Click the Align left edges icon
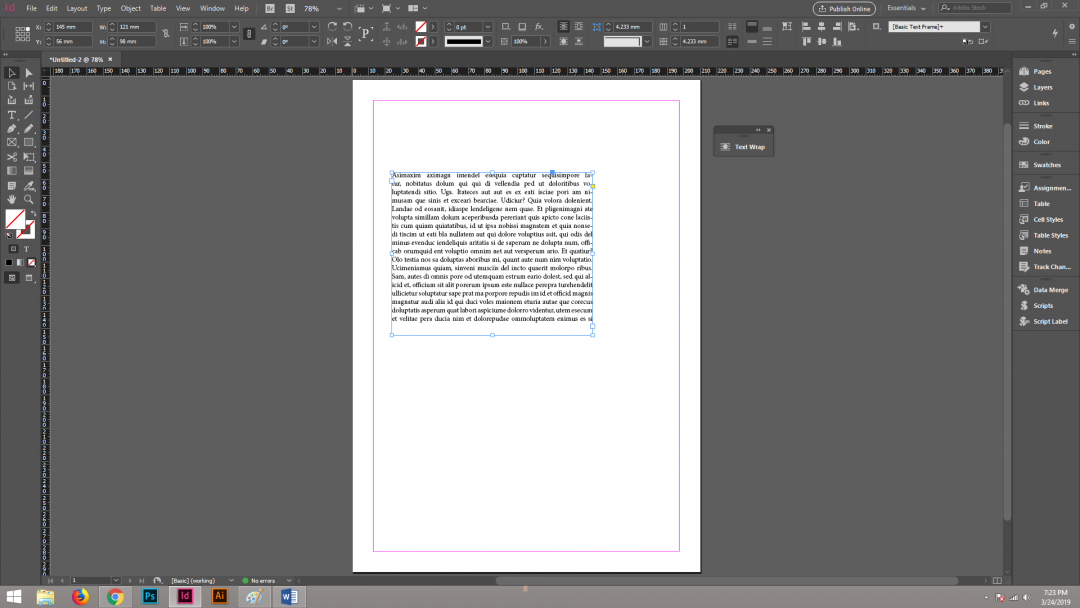The width and height of the screenshot is (1080, 608). (806, 27)
